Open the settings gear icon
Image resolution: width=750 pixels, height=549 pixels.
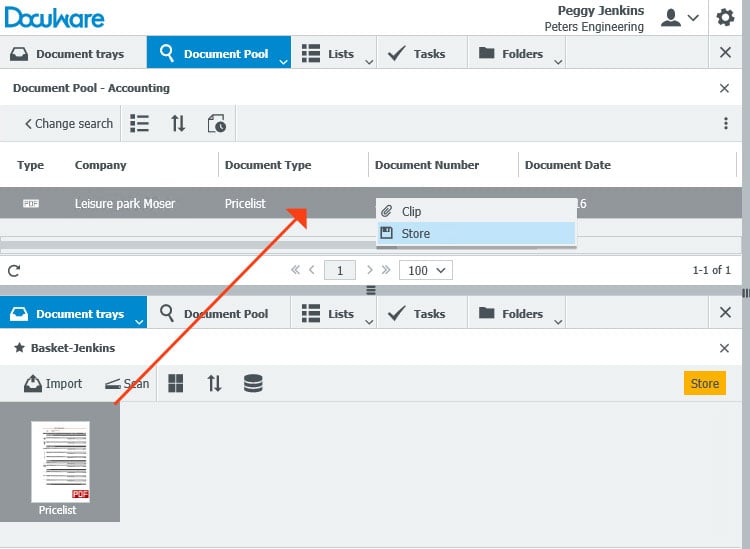point(725,18)
